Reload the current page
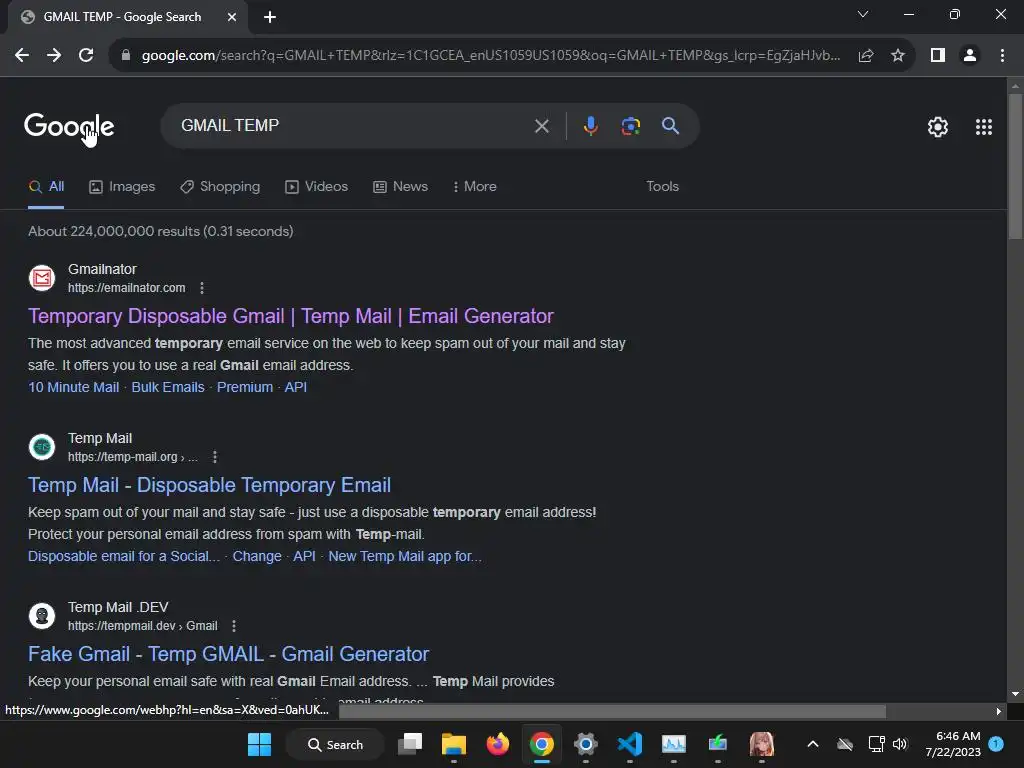The width and height of the screenshot is (1024, 768). coord(86,56)
